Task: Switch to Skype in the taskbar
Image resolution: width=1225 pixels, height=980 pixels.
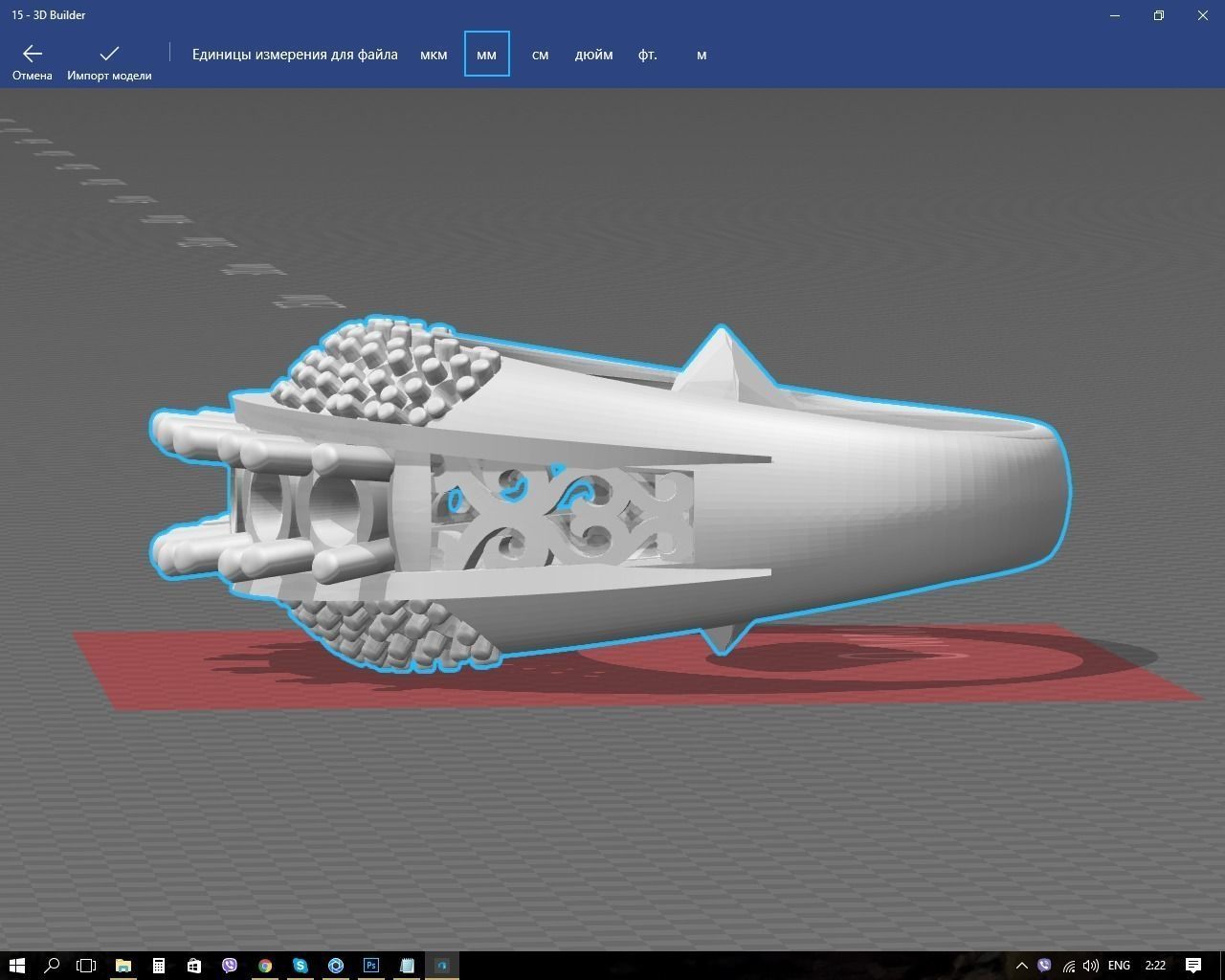Action: pyautogui.click(x=301, y=966)
